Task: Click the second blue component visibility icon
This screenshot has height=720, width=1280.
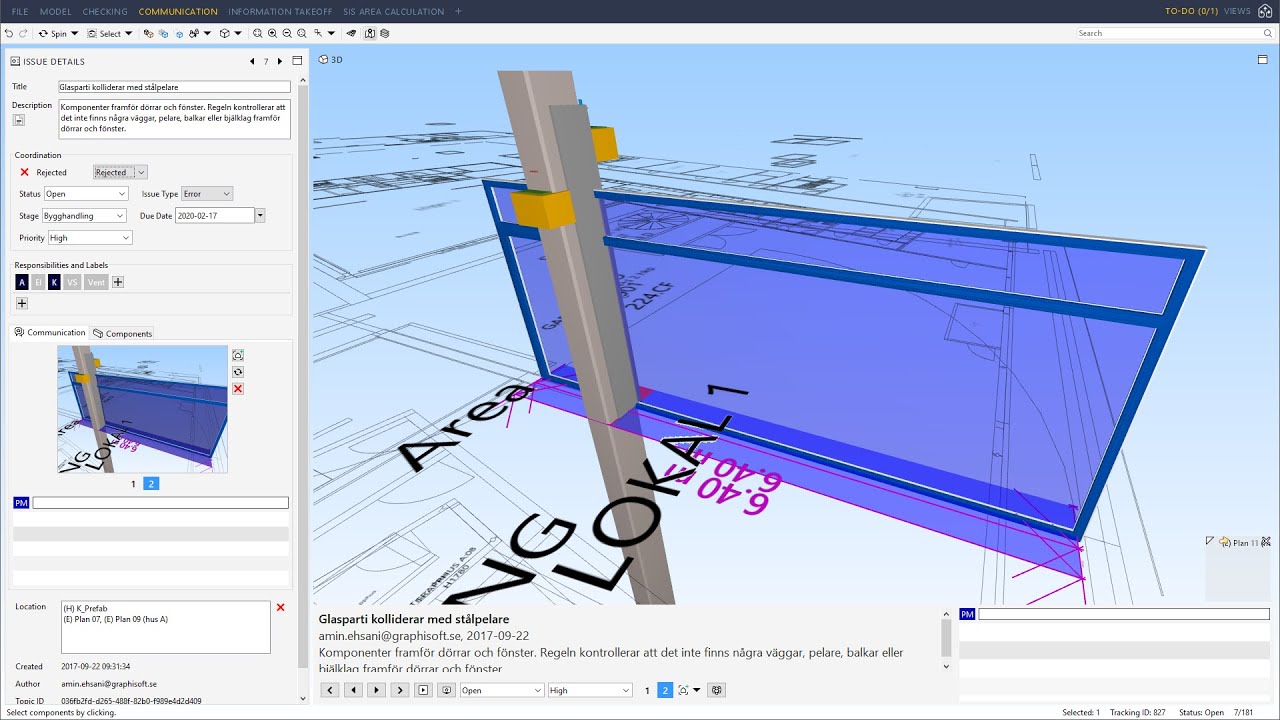Action: coord(163,34)
